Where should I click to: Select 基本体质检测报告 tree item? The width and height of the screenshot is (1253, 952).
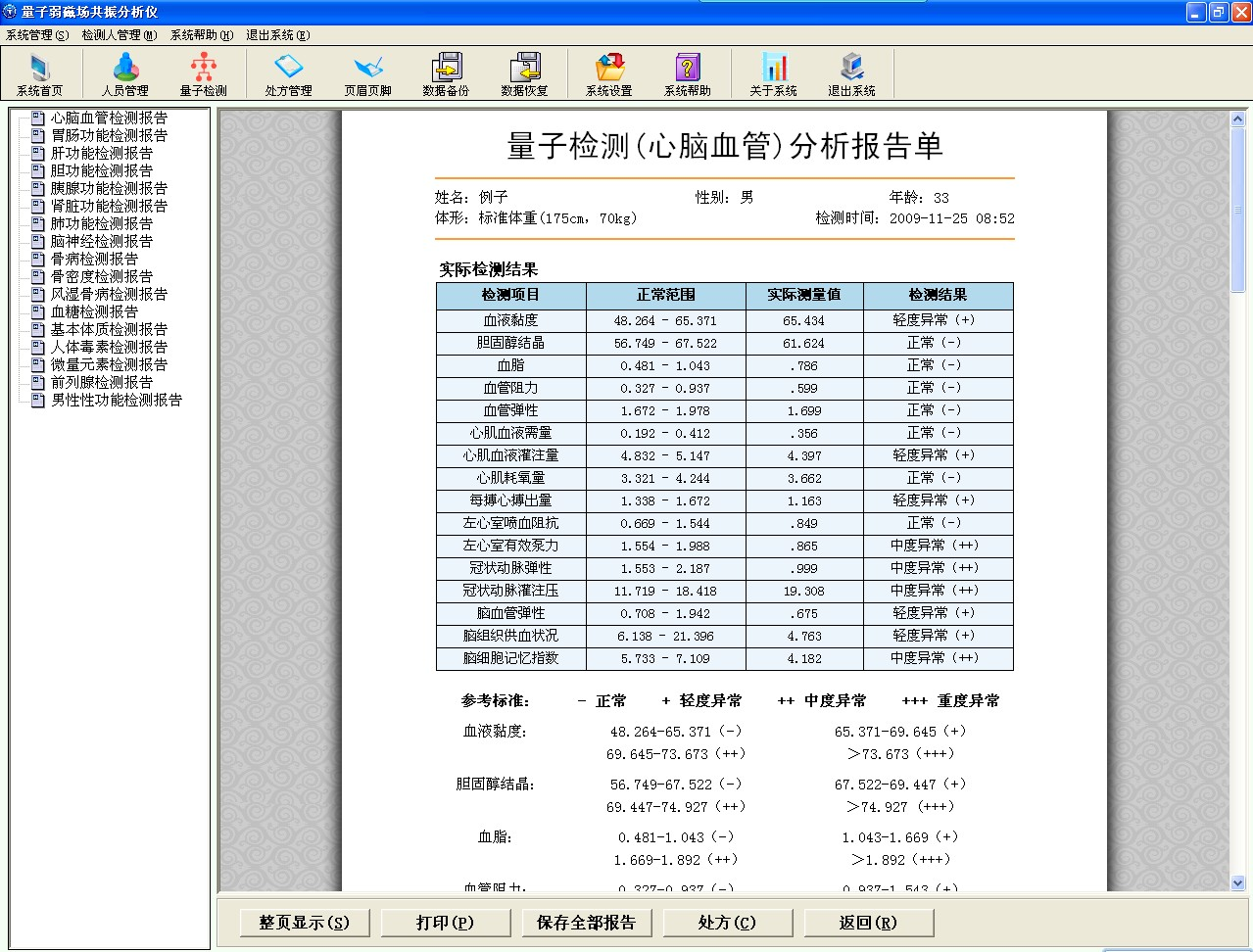click(109, 329)
